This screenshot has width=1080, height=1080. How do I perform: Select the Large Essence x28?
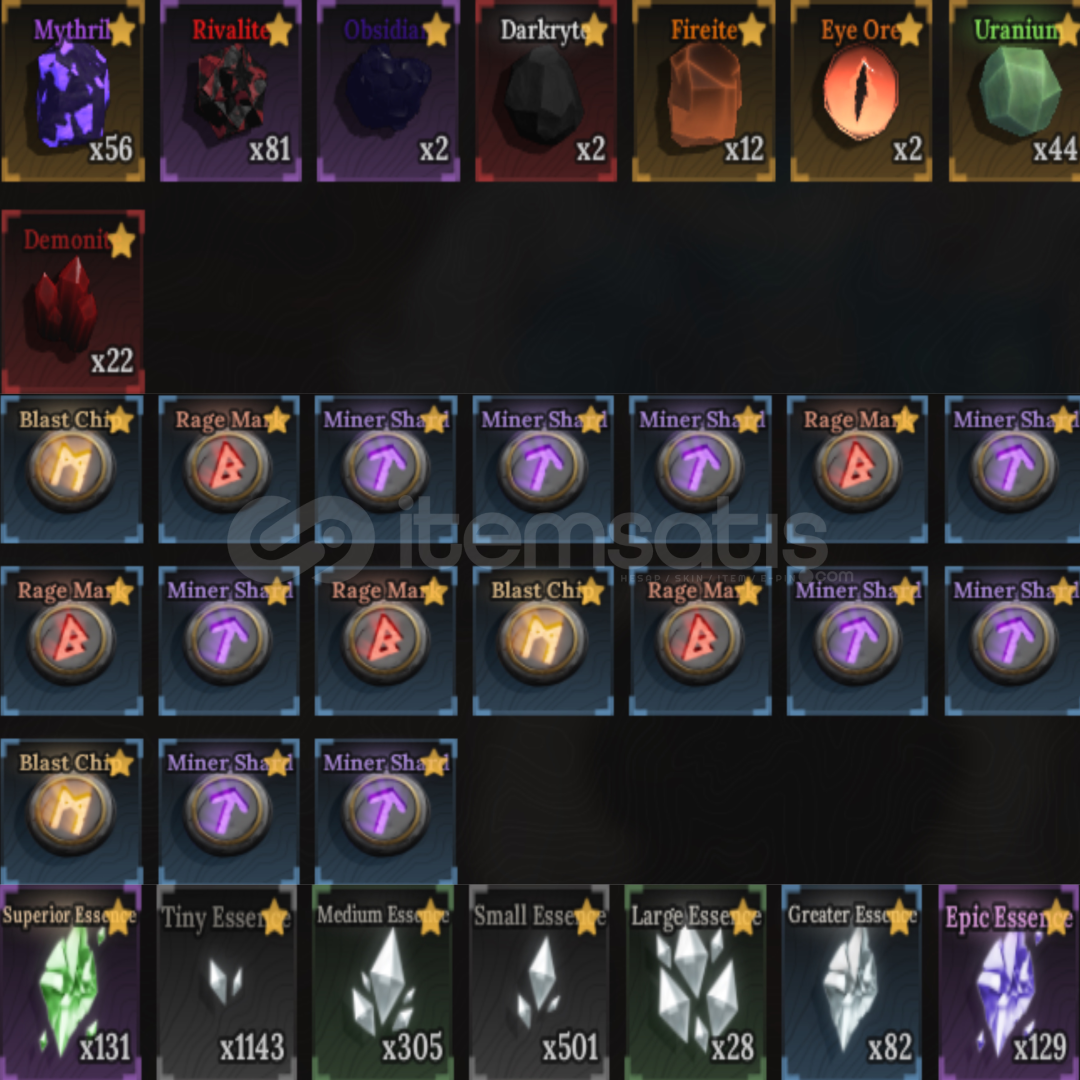[x=696, y=982]
